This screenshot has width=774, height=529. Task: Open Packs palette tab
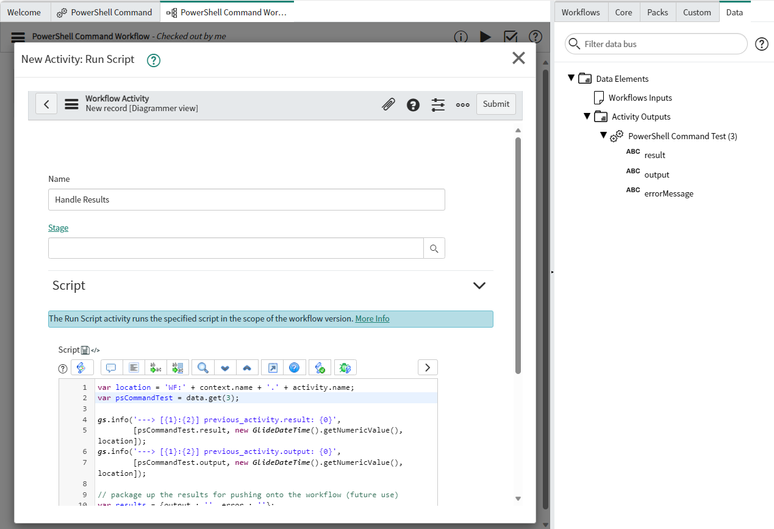658,12
